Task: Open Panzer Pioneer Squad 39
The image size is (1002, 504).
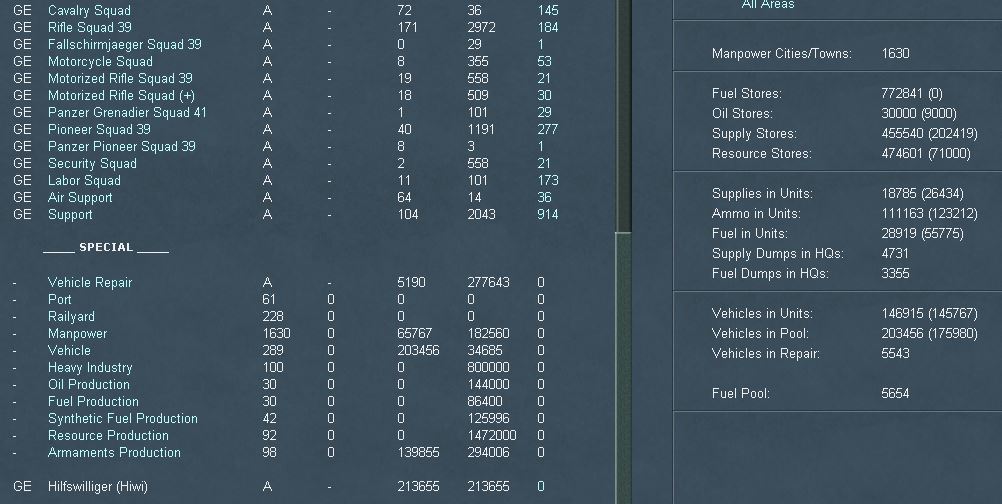Action: (121, 146)
